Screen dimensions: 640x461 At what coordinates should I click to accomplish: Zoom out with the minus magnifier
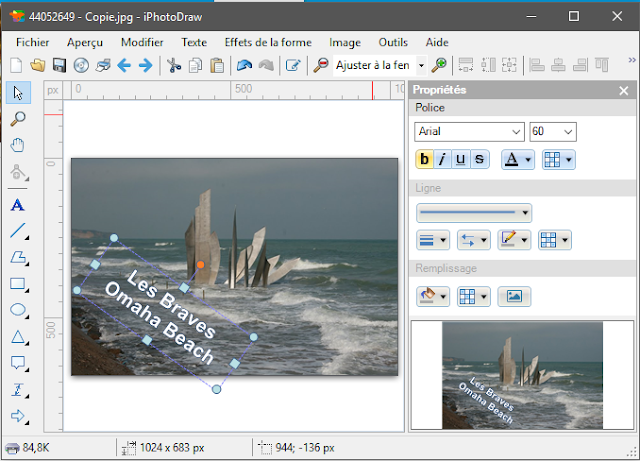(321, 65)
